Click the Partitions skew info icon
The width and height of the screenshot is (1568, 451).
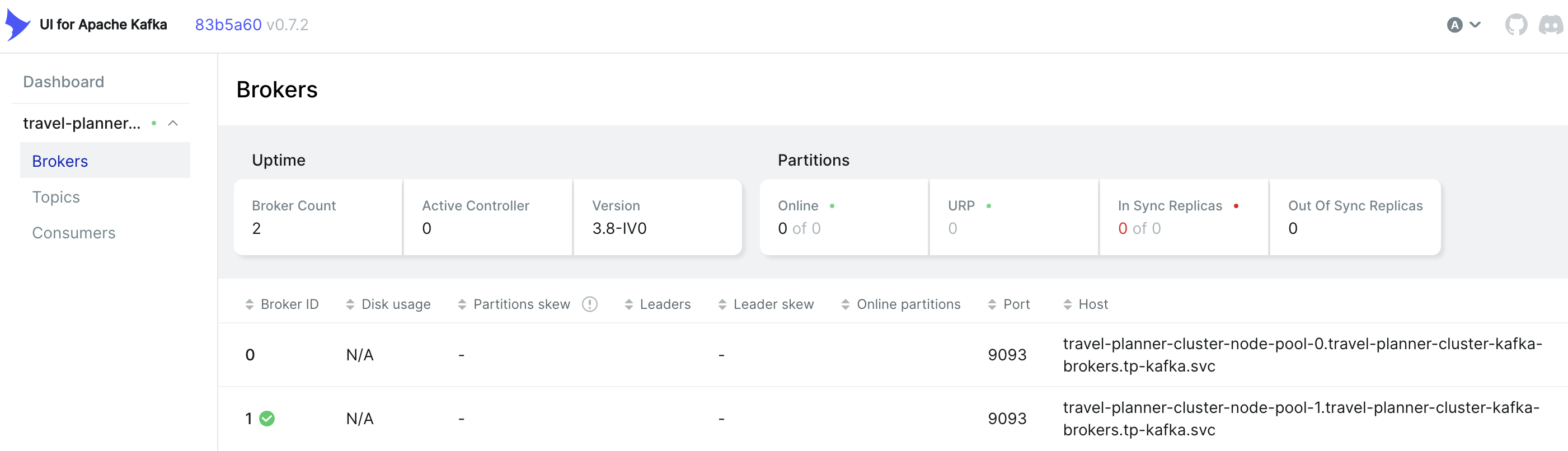pos(589,304)
